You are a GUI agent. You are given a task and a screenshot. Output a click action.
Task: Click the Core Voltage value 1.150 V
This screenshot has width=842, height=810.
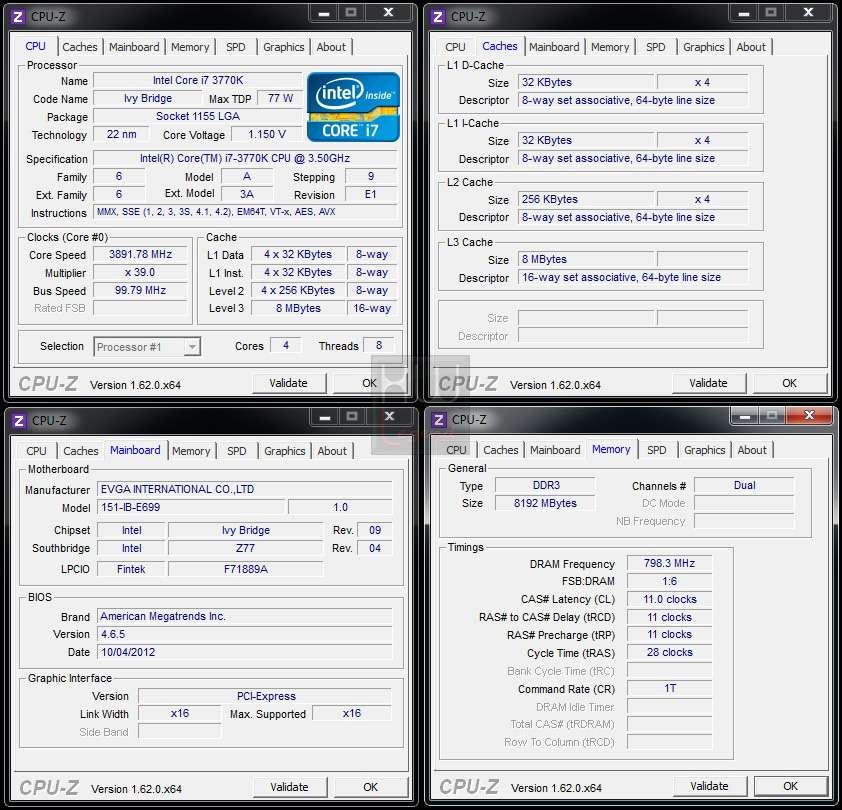tap(266, 134)
